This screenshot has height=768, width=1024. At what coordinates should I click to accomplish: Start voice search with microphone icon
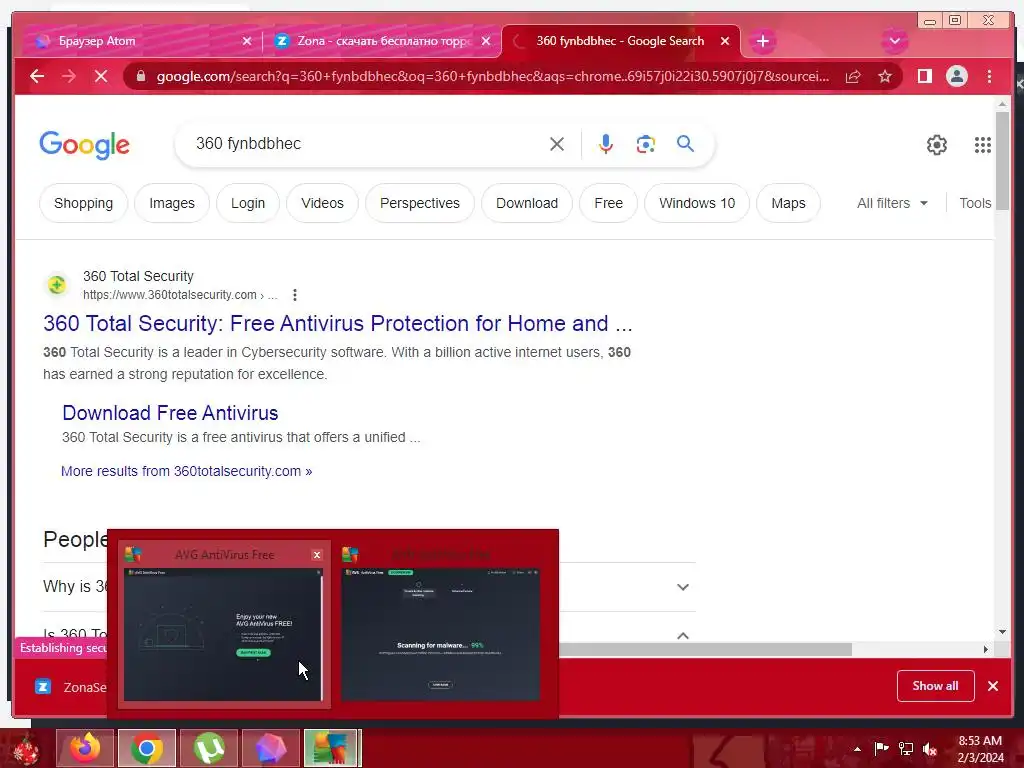605,144
